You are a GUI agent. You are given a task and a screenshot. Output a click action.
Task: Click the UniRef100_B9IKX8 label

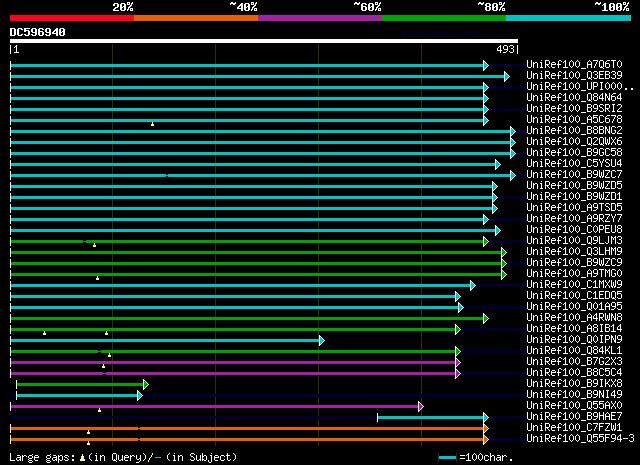(x=574, y=384)
